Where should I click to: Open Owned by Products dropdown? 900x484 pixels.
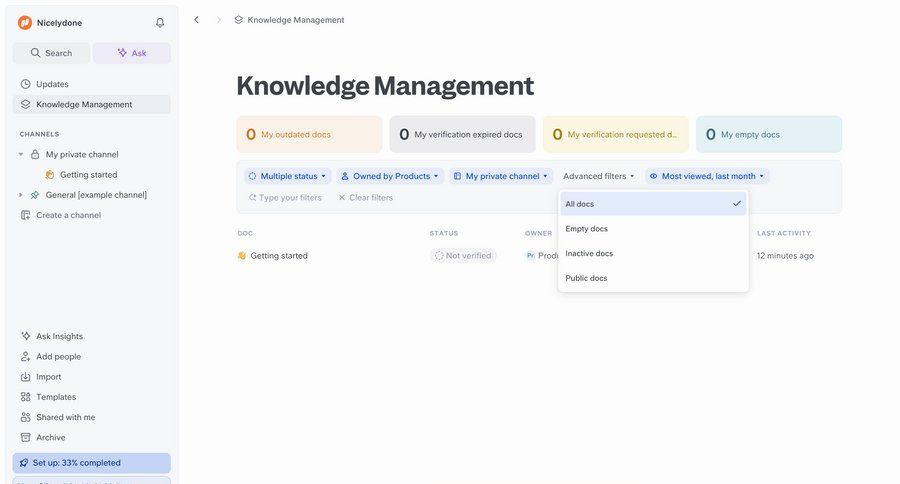coord(390,176)
